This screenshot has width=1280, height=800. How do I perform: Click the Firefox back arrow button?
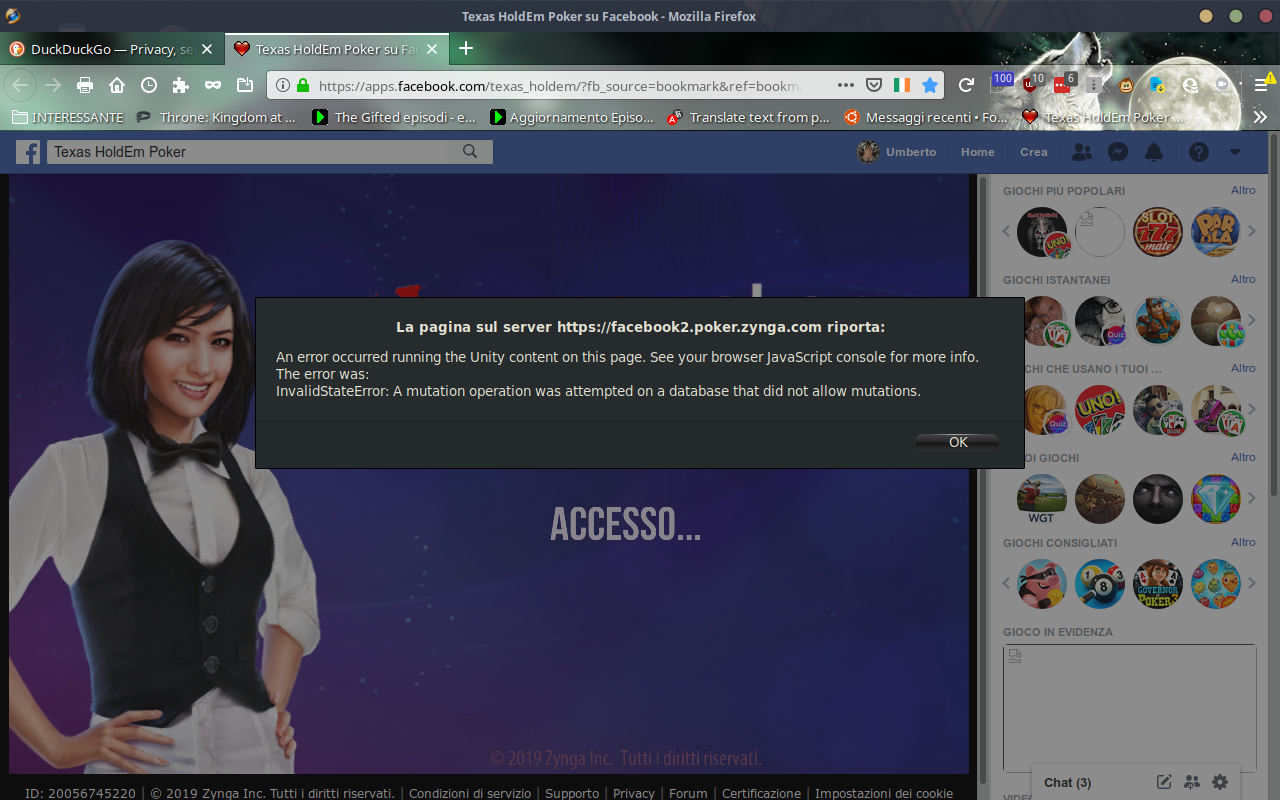(20, 85)
